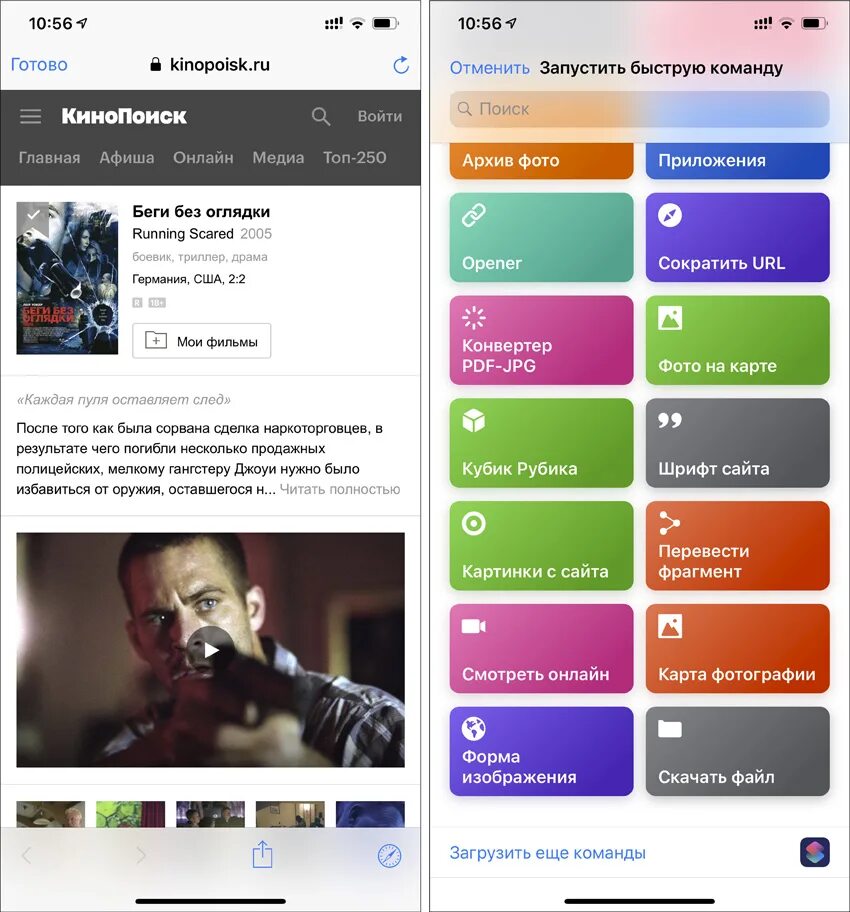850x912 pixels.
Task: Open the Беги без оглядки poster
Action: click(x=67, y=278)
